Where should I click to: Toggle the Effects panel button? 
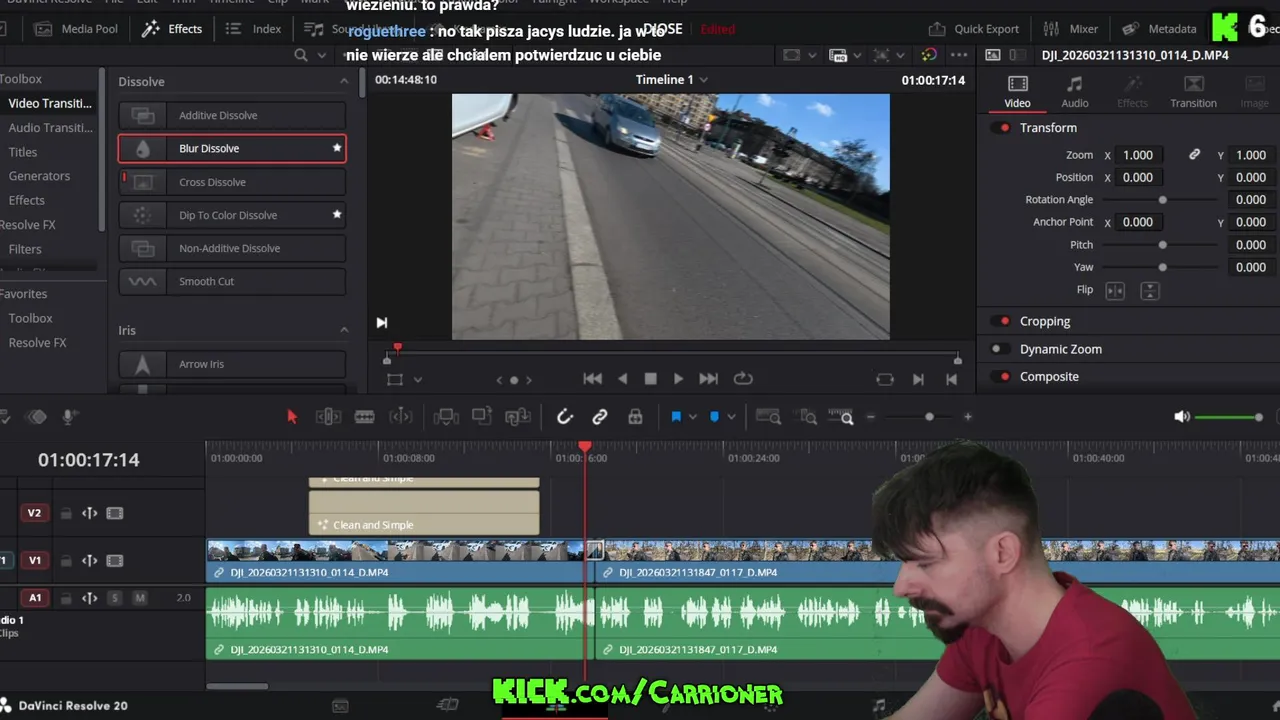(172, 29)
